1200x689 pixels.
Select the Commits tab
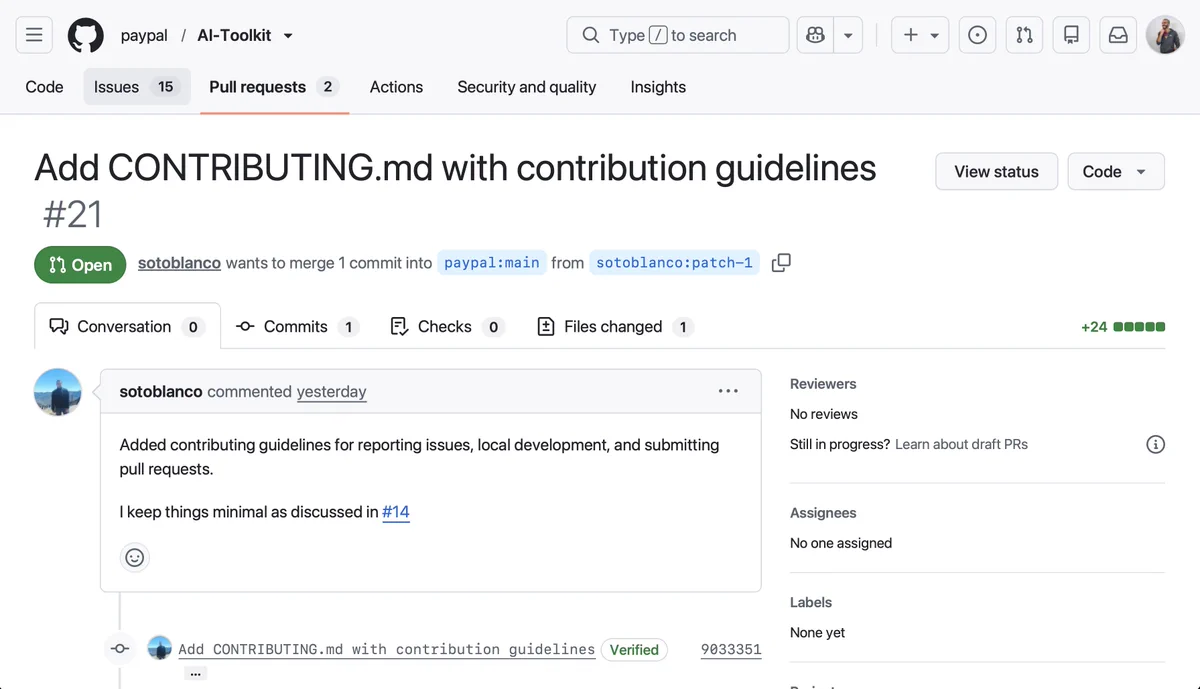(x=297, y=326)
